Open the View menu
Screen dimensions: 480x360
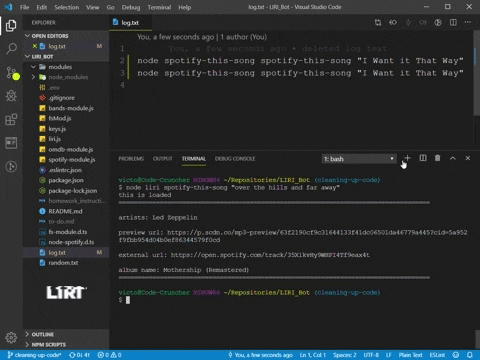click(x=93, y=7)
